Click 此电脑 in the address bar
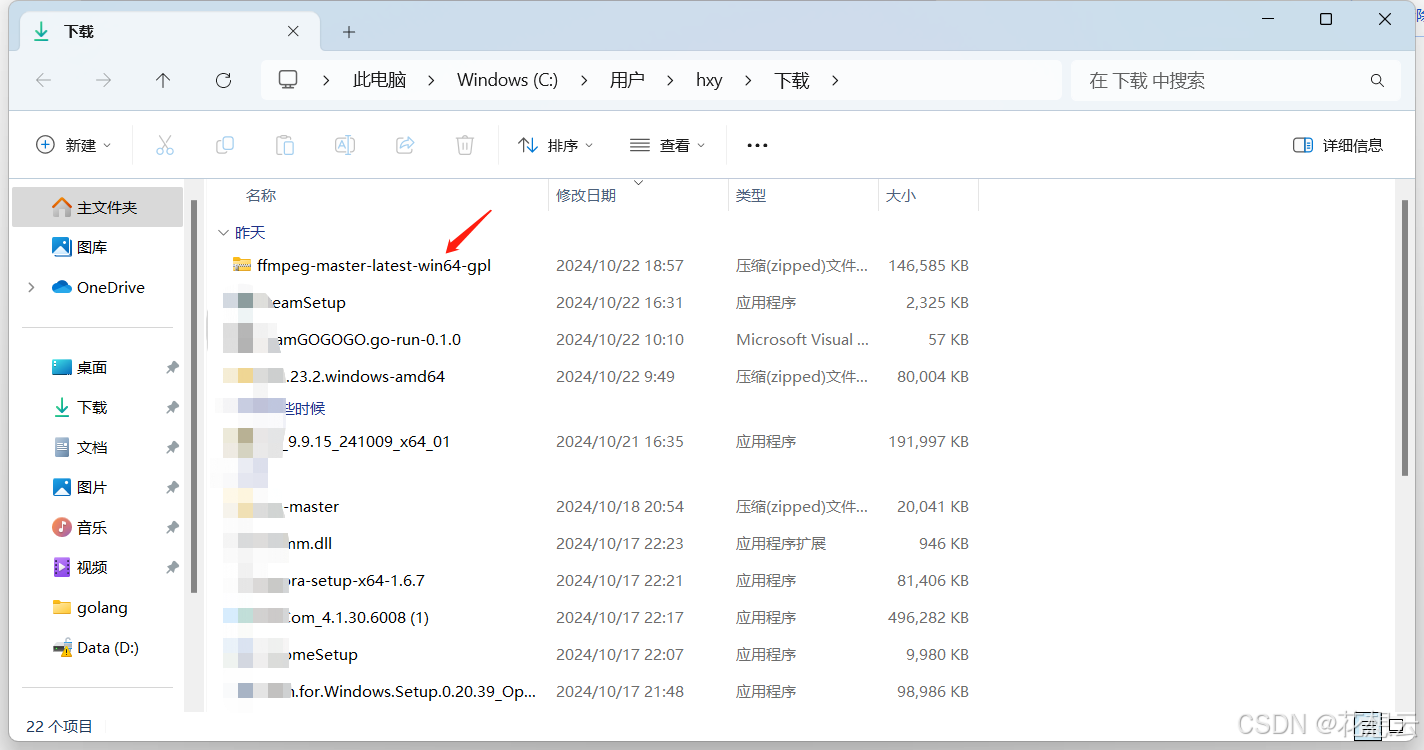This screenshot has height=750, width=1424. tap(380, 80)
